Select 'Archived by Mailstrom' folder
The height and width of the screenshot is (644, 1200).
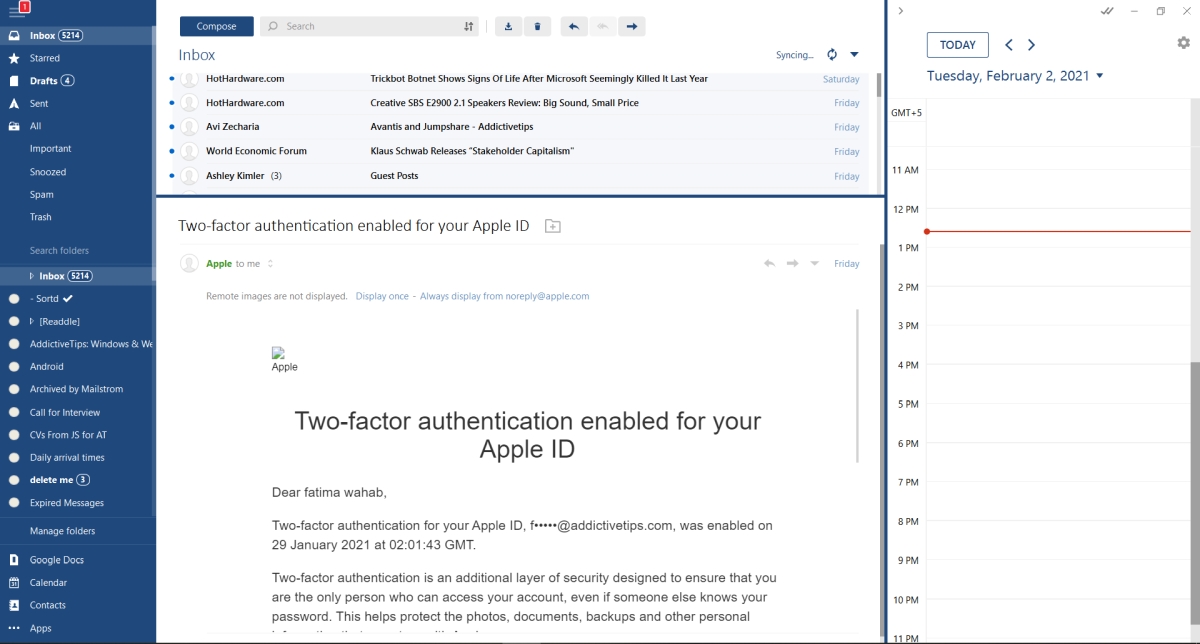click(76, 389)
